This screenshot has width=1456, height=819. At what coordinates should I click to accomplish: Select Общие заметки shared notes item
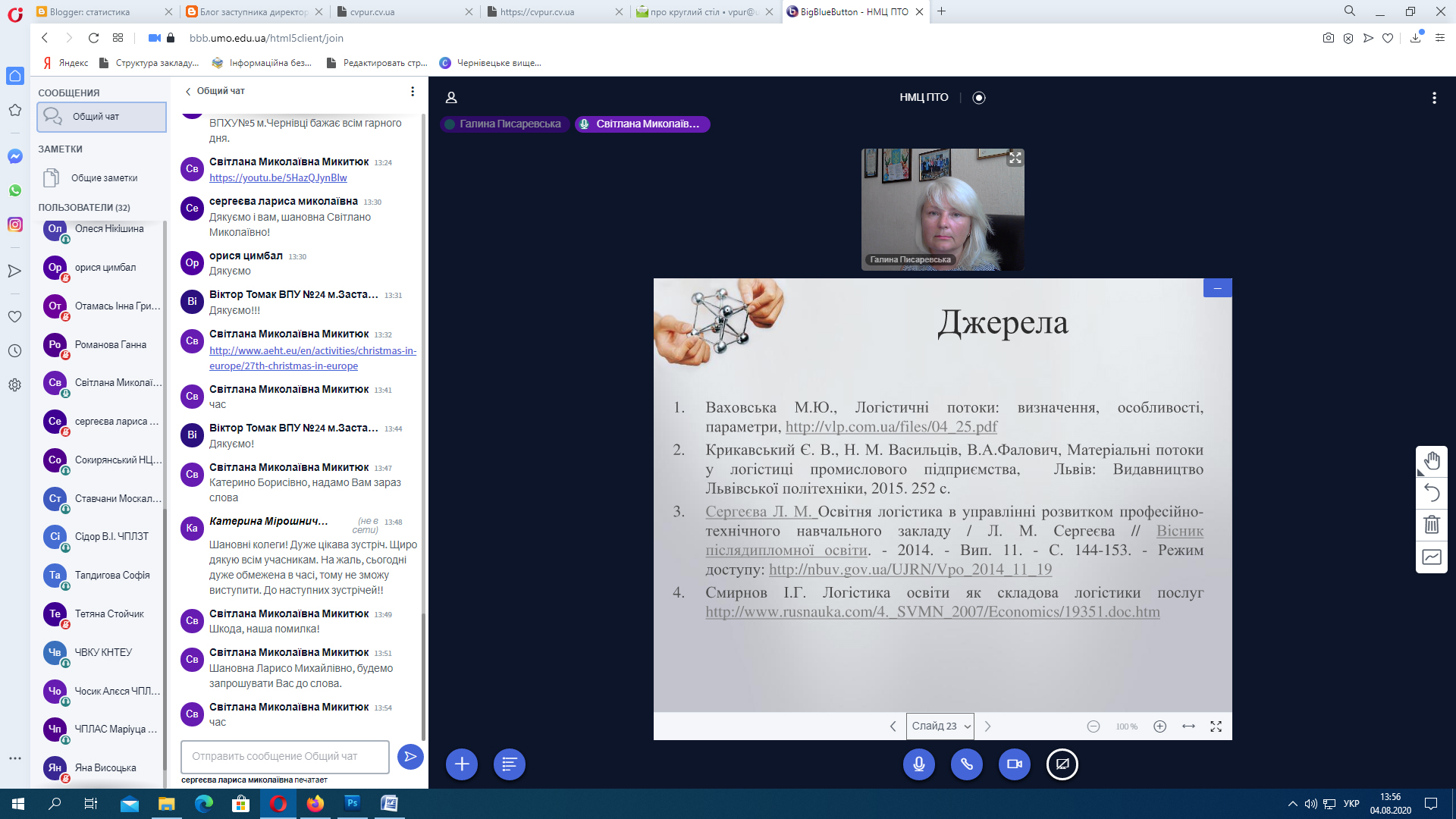[104, 178]
